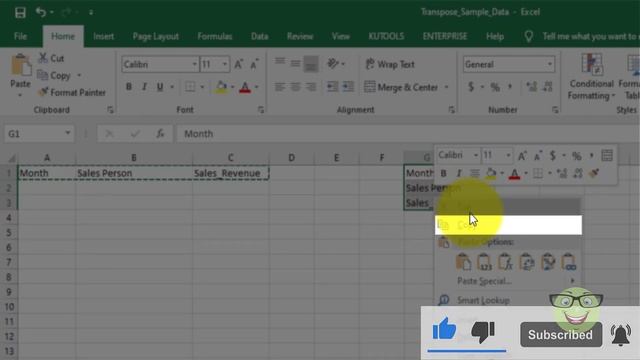640x360 pixels.
Task: Click the Paste Link option icon
Action: pyautogui.click(x=569, y=262)
